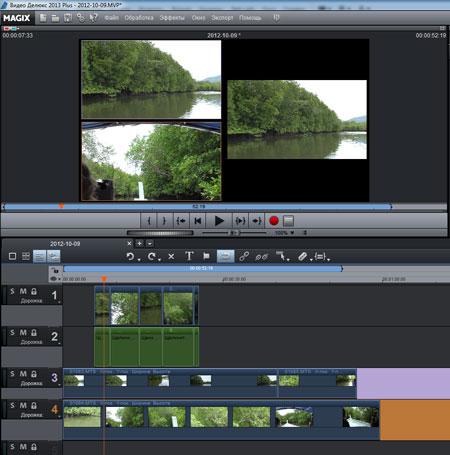The height and width of the screenshot is (455, 450).
Task: Click the chain link group icon
Action: (x=244, y=256)
